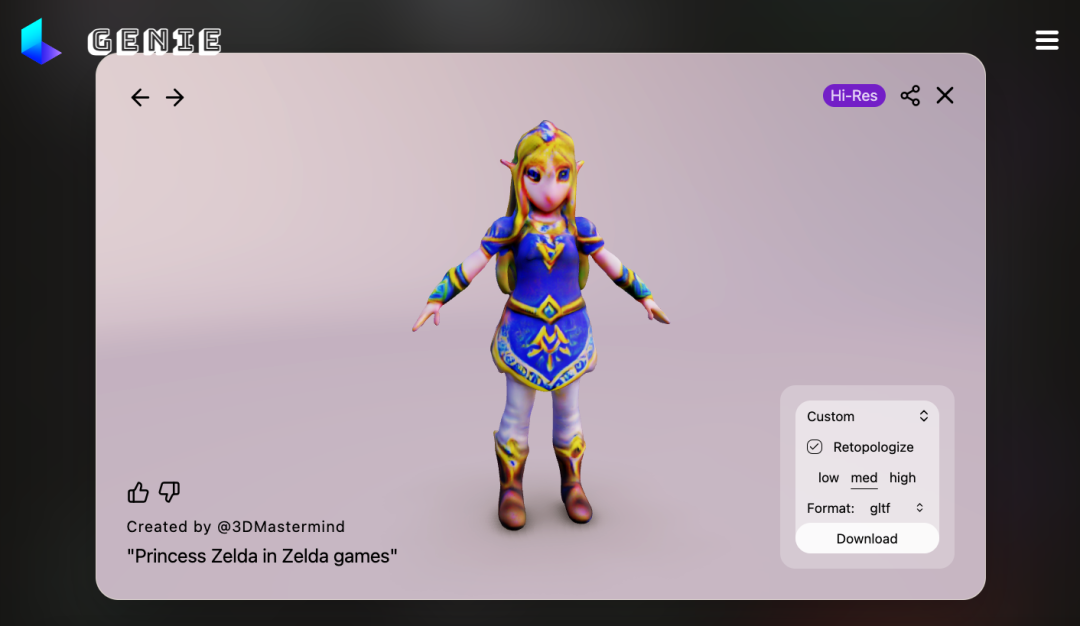The width and height of the screenshot is (1080, 626).
Task: Click the Download button
Action: 867,539
